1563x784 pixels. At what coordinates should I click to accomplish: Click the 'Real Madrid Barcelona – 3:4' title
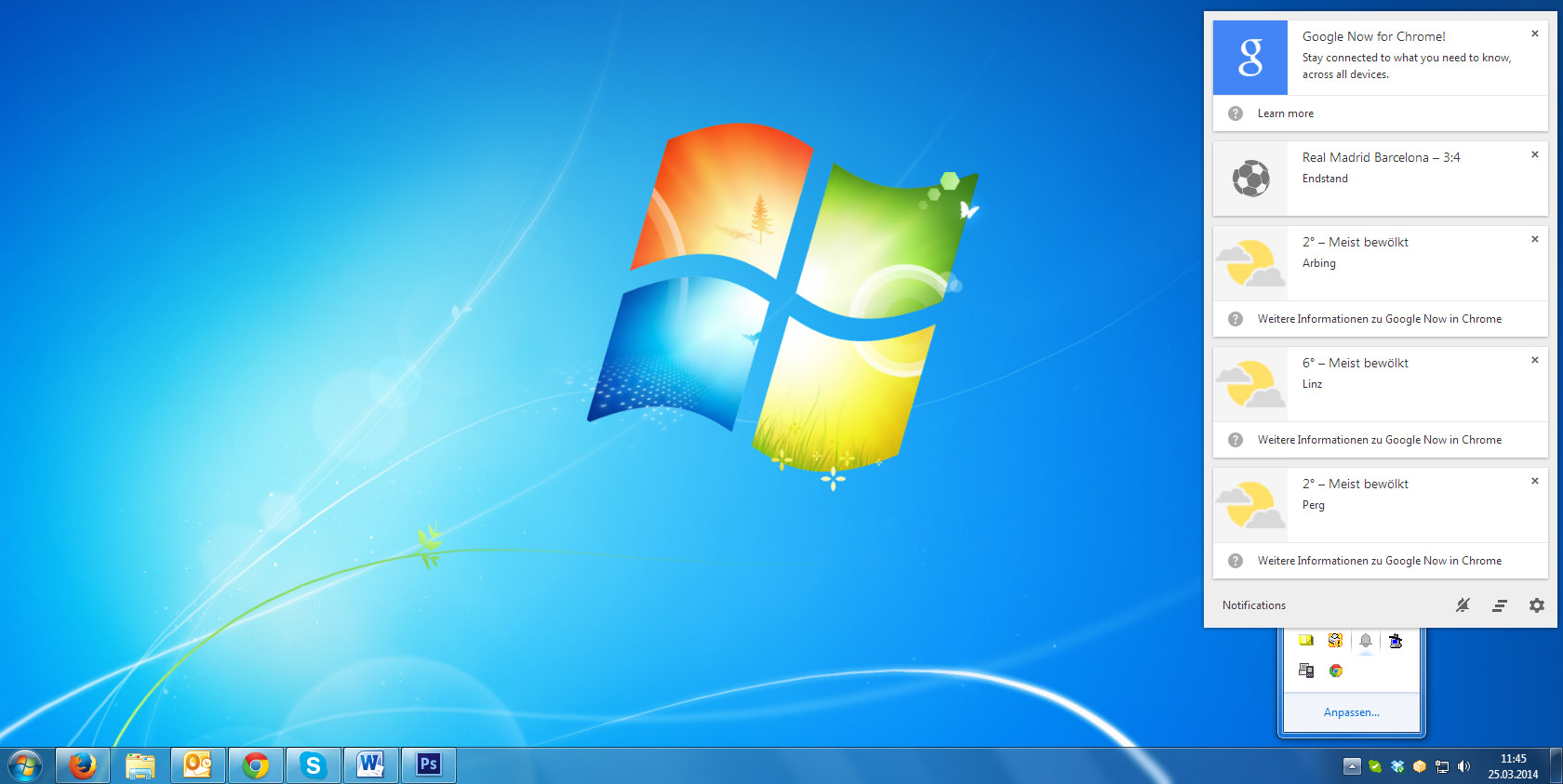[x=1382, y=158]
